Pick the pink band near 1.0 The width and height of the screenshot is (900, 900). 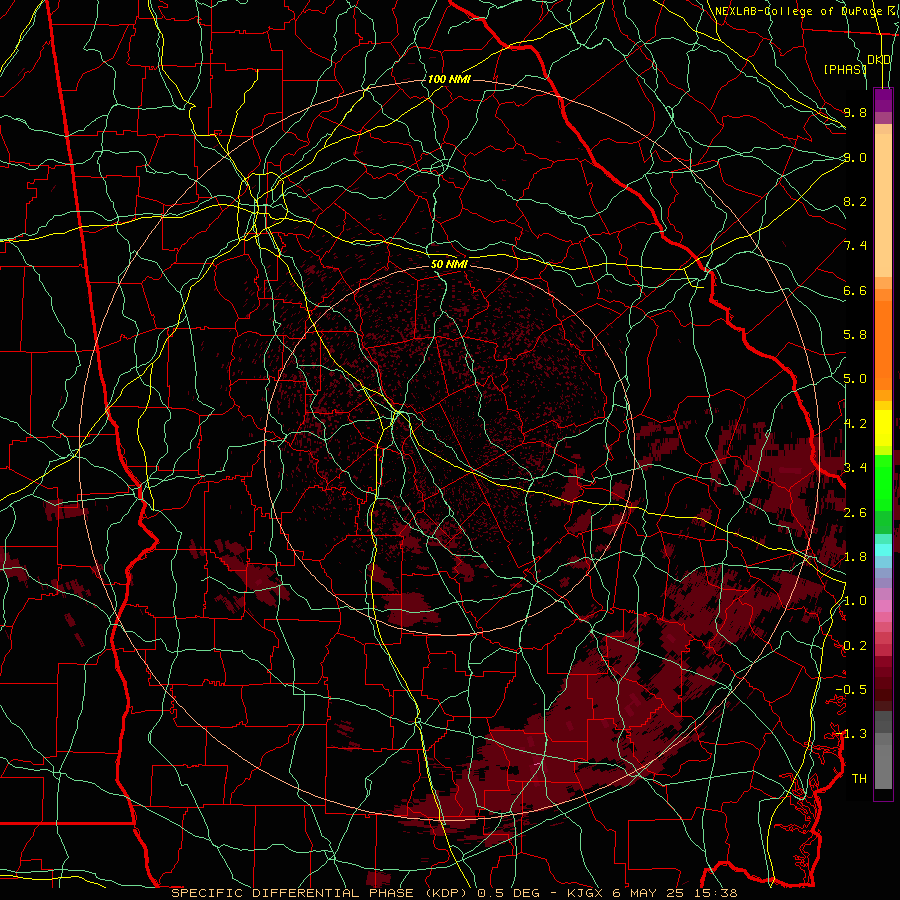pos(883,606)
